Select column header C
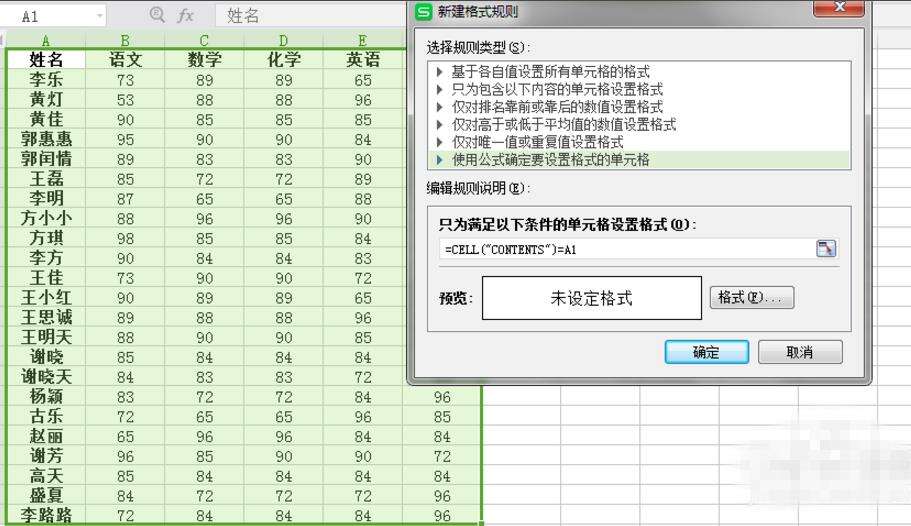The width and height of the screenshot is (911, 526). click(x=204, y=41)
